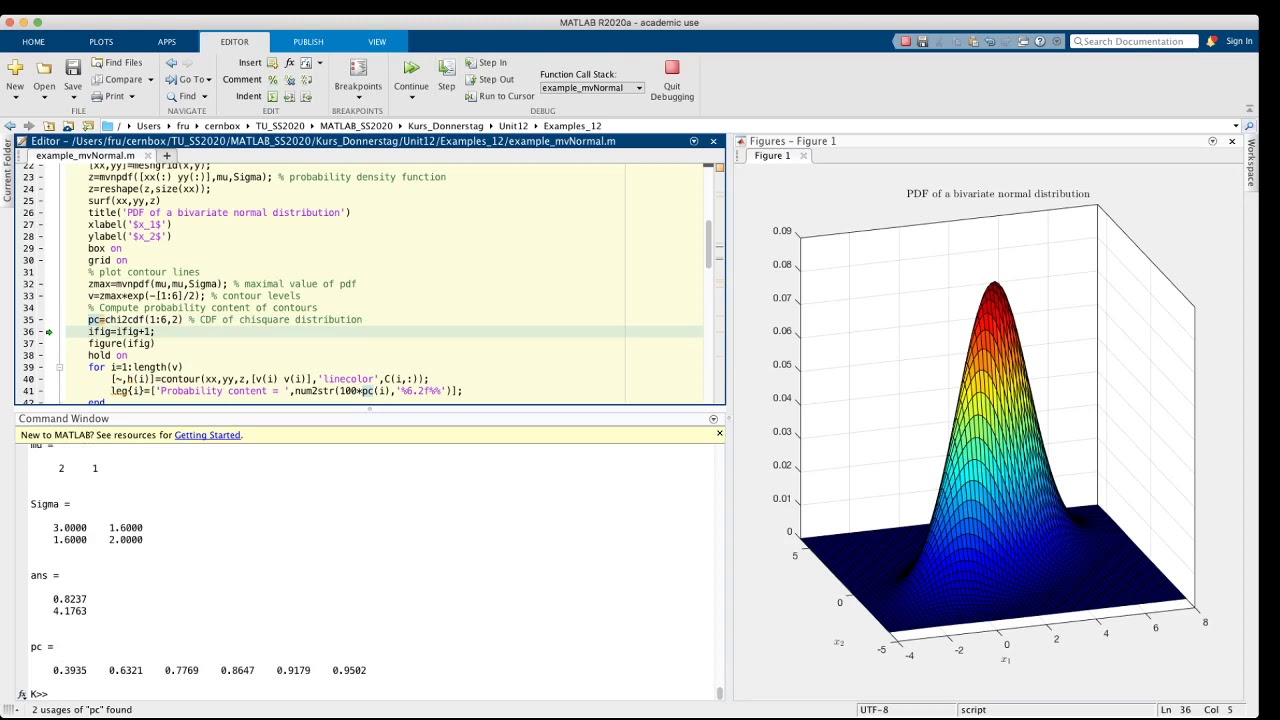Click the New file icon
1280x720 pixels.
[15, 68]
